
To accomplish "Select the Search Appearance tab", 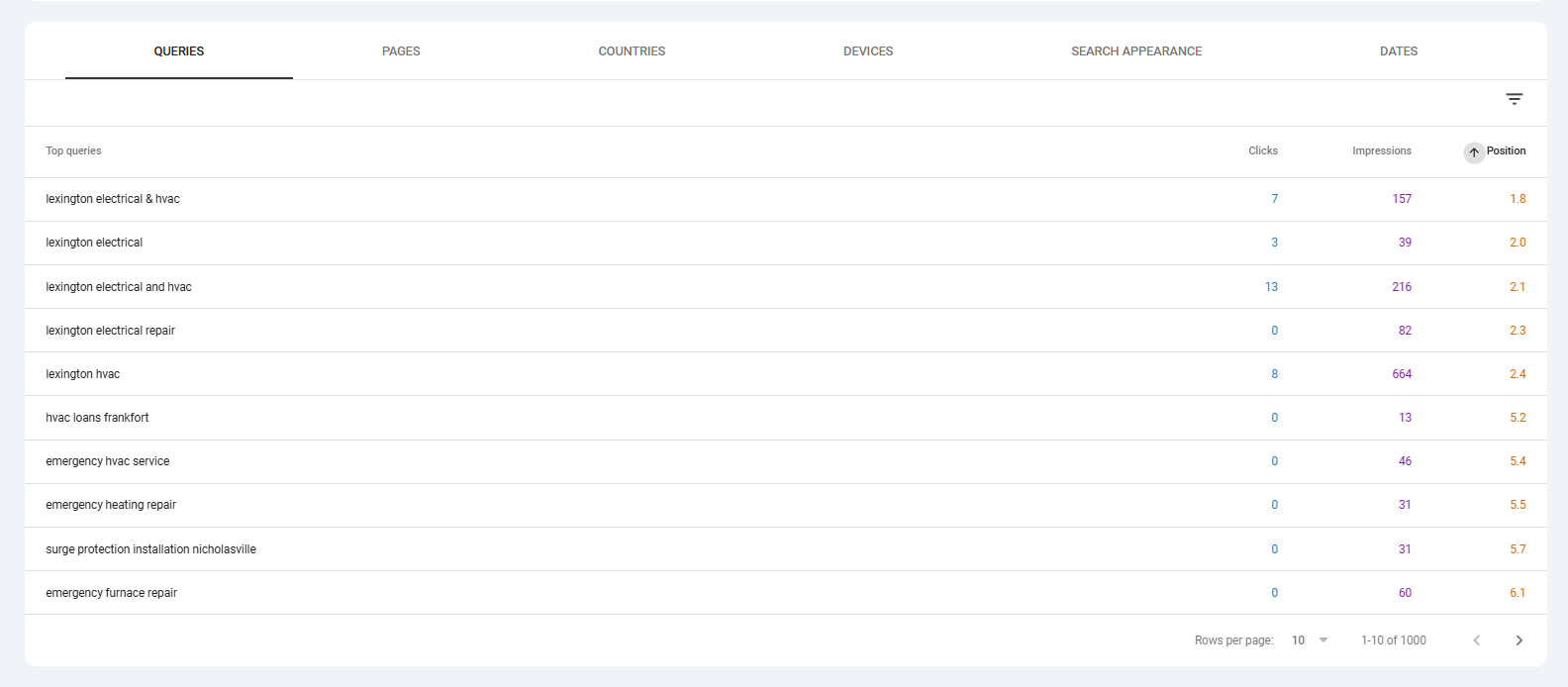I will point(1136,51).
